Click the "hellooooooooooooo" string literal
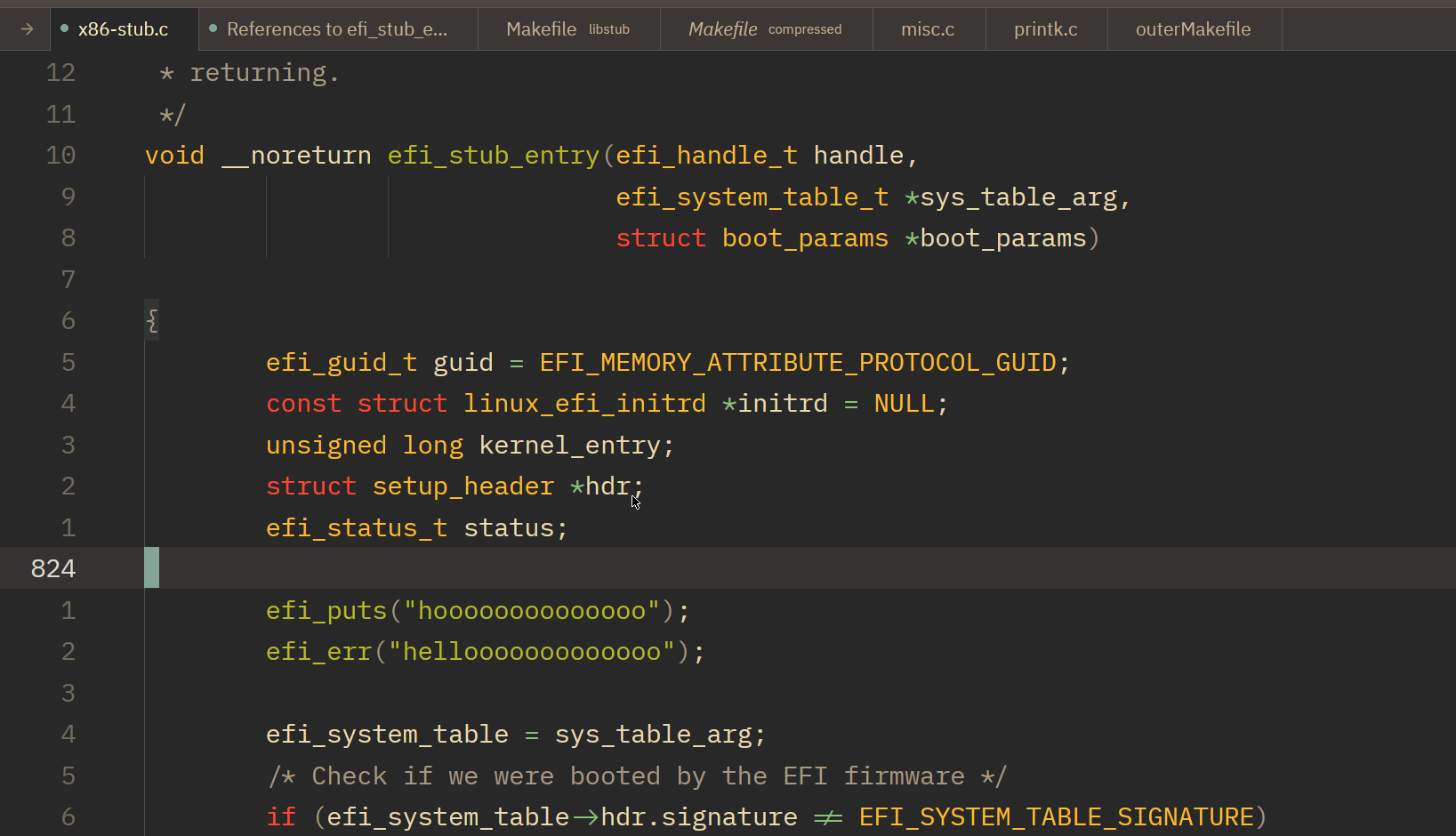 click(532, 652)
